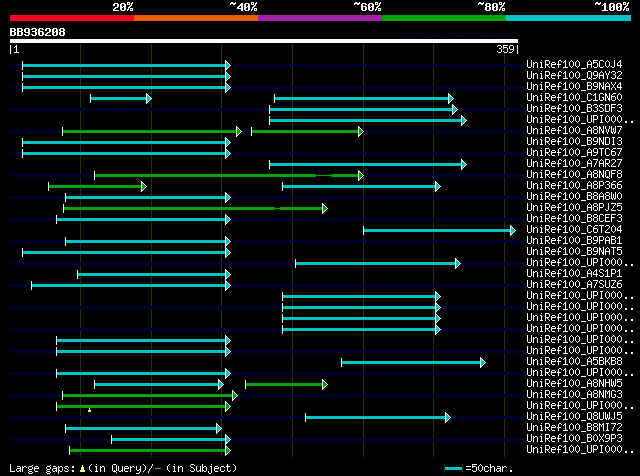Select the UniRef100_B0X9P3 label
Viewport: 640px width, 476px height.
(x=574, y=438)
